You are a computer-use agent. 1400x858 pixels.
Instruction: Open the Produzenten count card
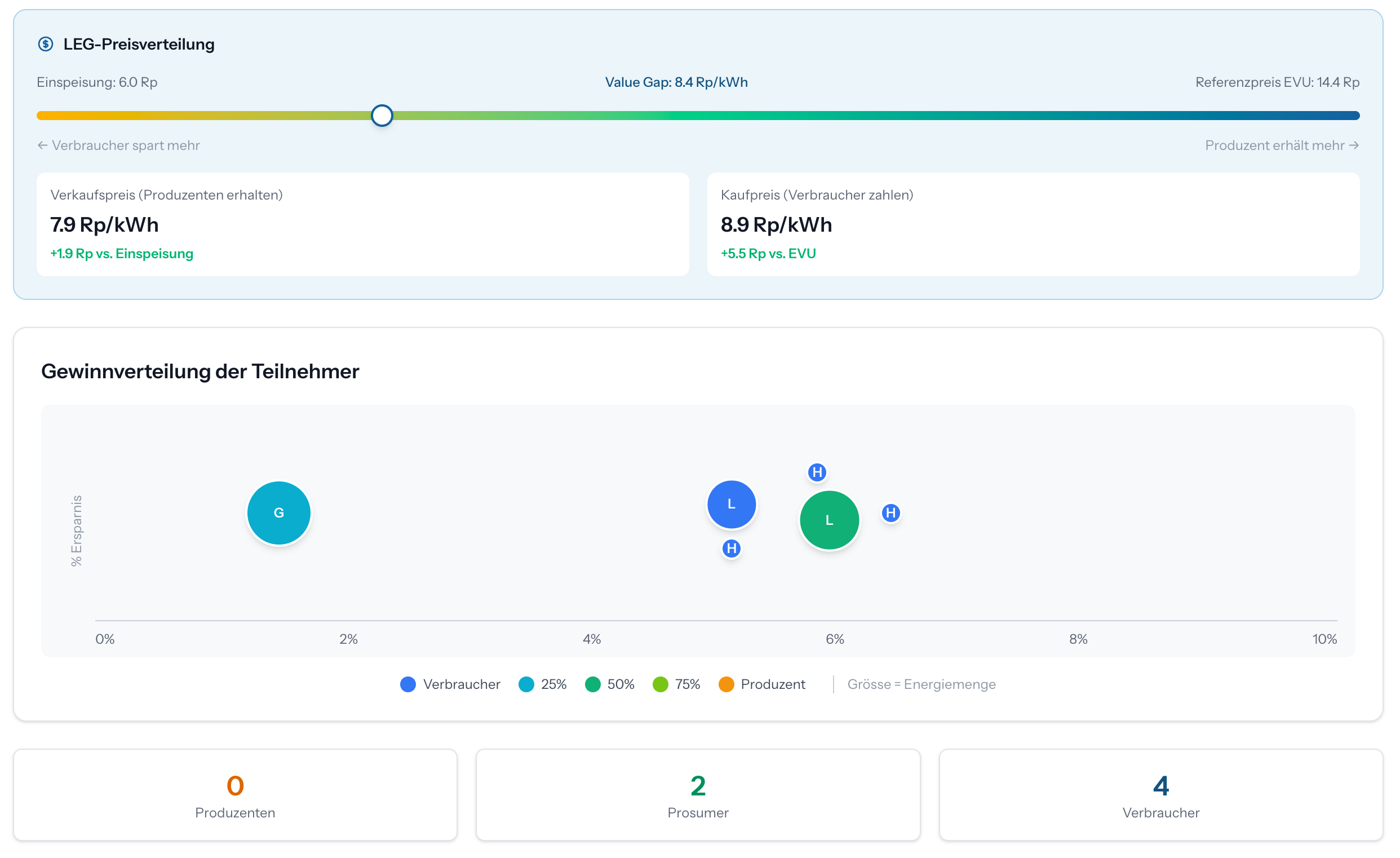(235, 794)
